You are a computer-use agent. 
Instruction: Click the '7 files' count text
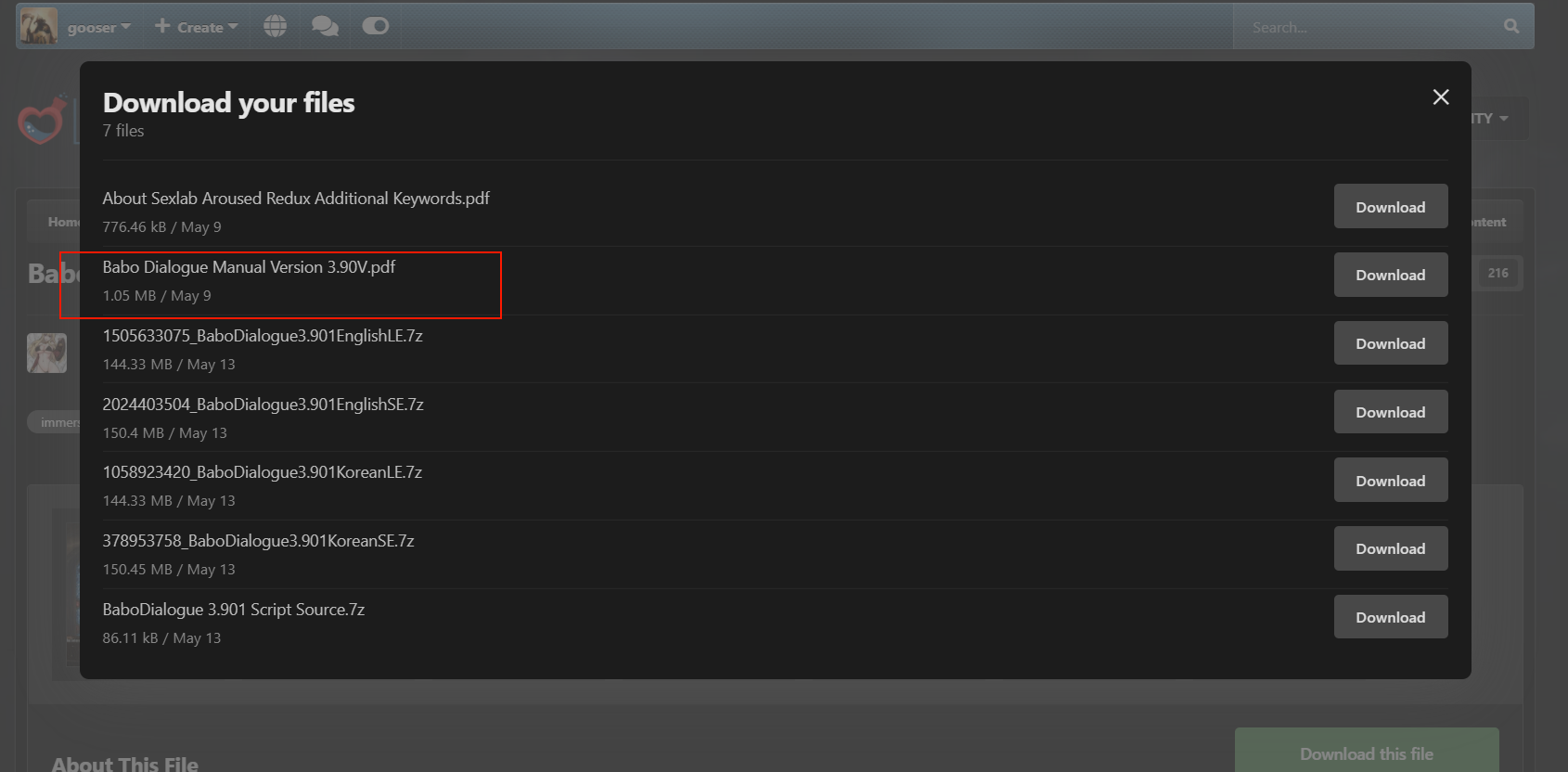pos(123,131)
